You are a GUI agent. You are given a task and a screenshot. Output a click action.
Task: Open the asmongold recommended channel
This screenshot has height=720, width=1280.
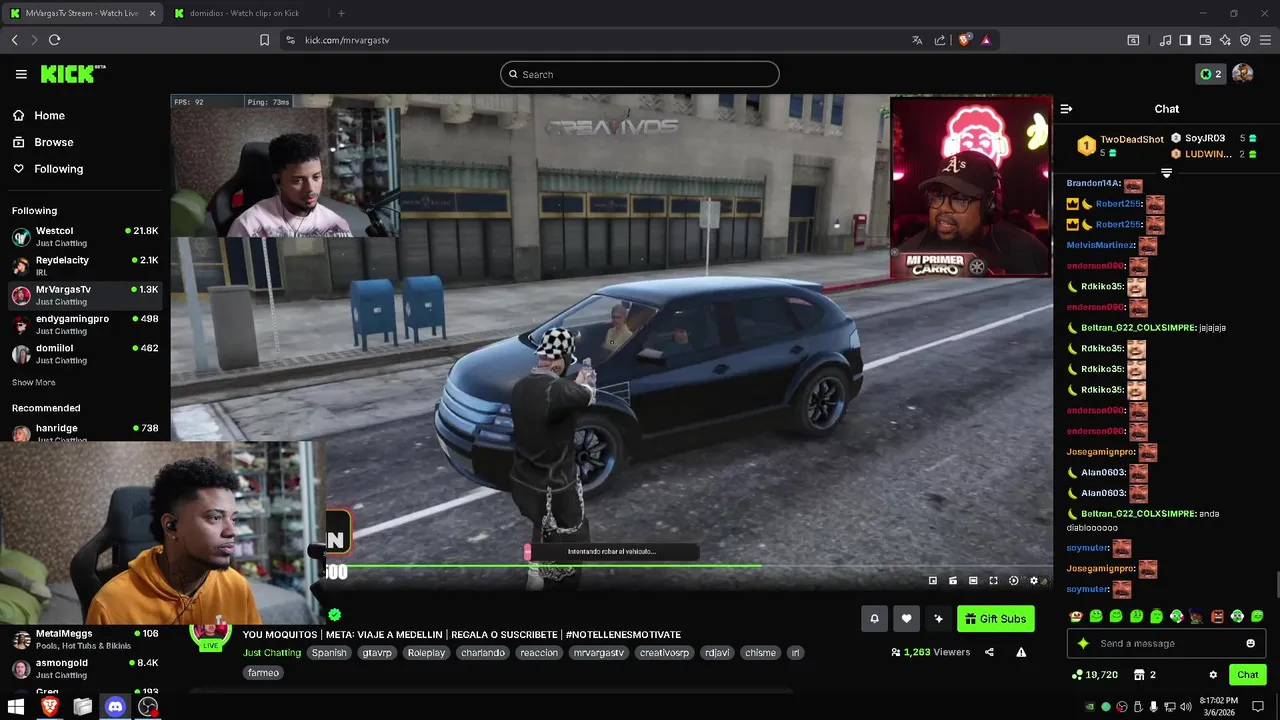click(85, 668)
